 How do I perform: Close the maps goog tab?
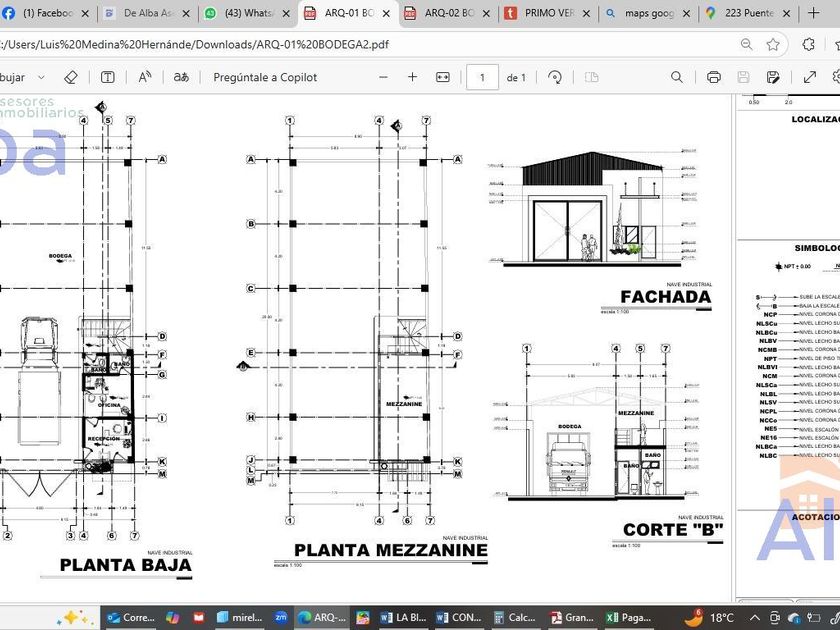686,14
